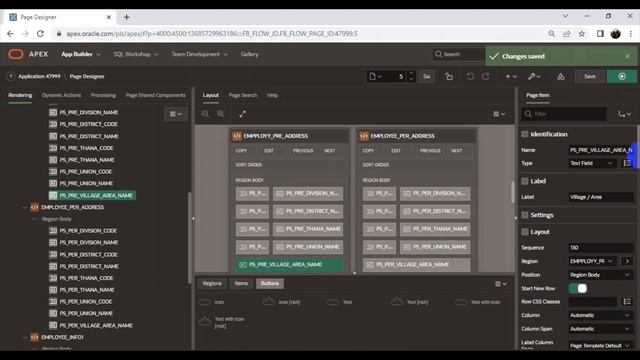640x360 pixels.
Task: Collapse the EMPLOYEE_INFO1 tree node
Action: coord(25,338)
